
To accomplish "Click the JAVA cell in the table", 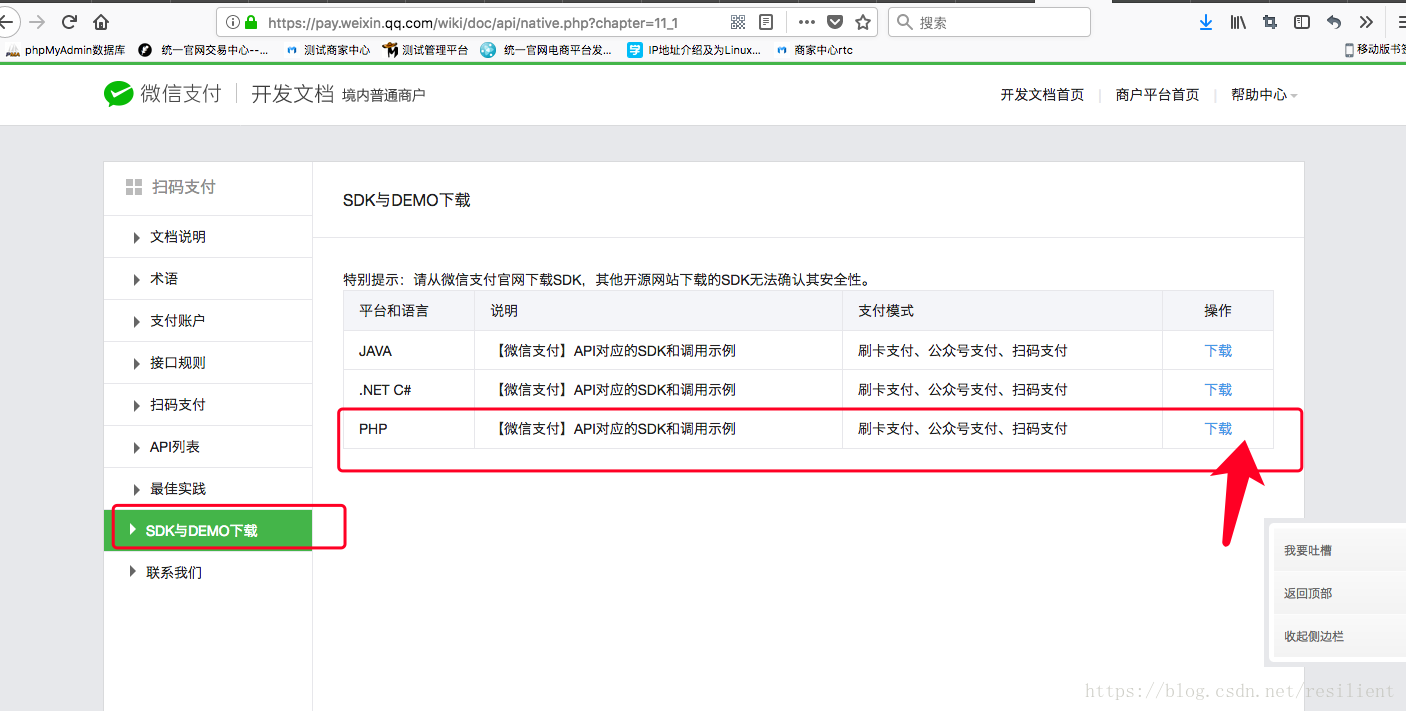I will pyautogui.click(x=409, y=351).
